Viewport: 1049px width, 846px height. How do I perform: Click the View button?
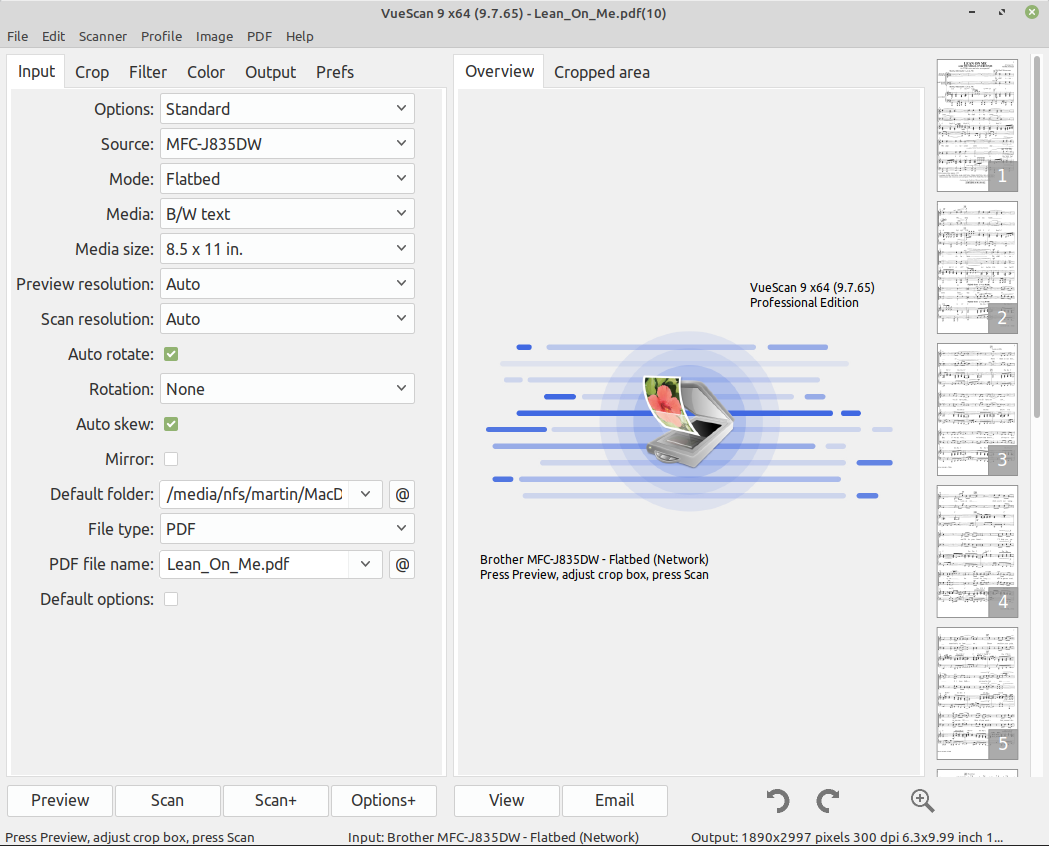pos(506,801)
